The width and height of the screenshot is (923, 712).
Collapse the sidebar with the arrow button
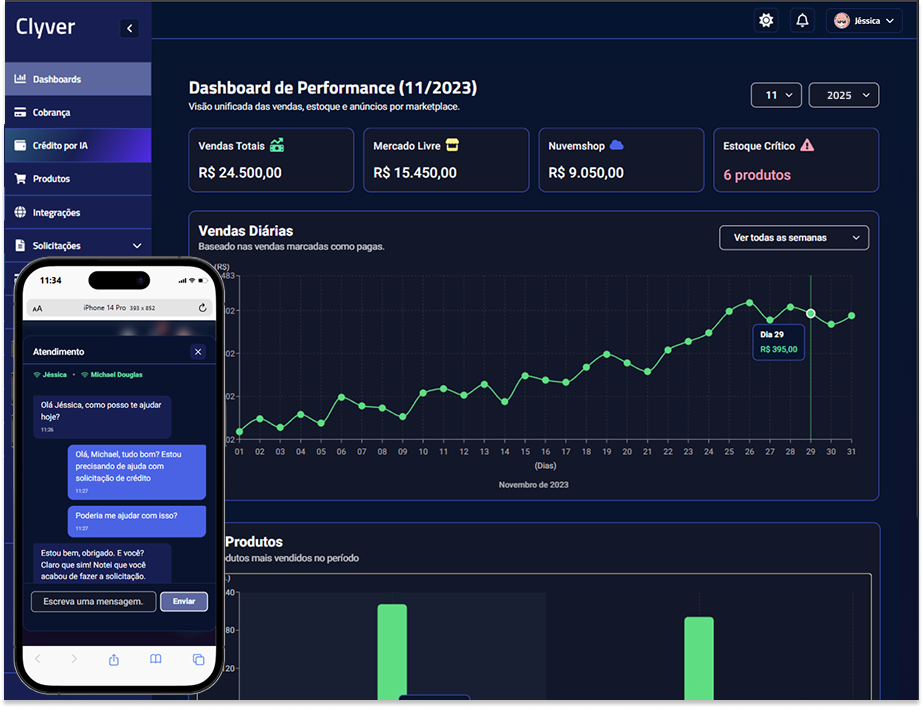coord(129,29)
